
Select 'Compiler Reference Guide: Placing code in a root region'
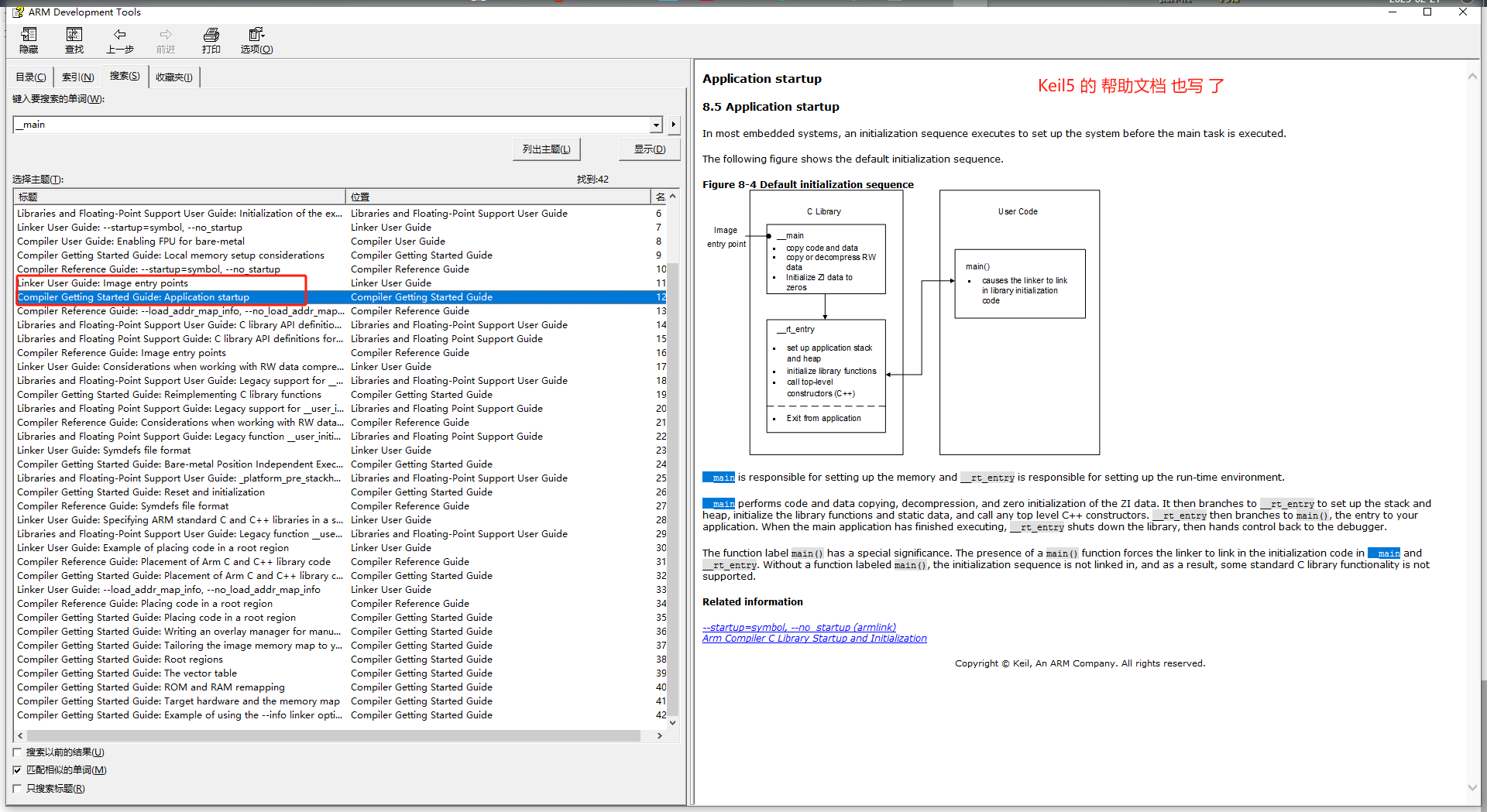tap(145, 604)
